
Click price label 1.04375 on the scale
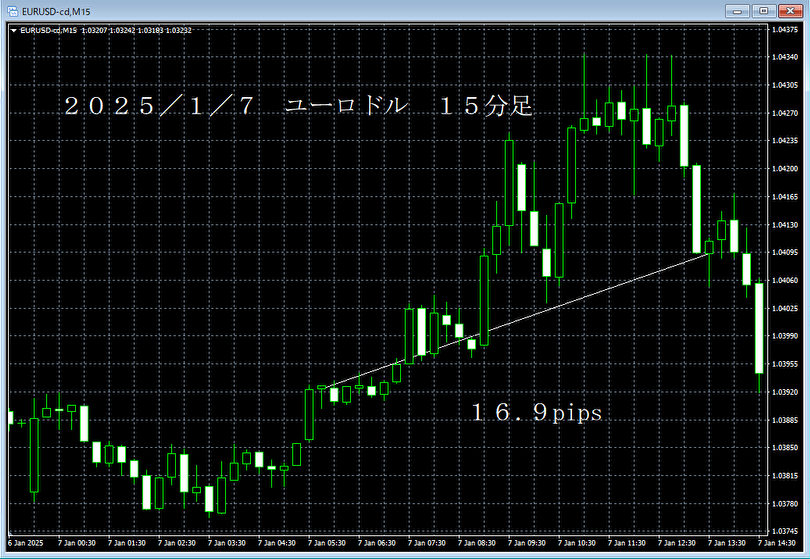785,29
